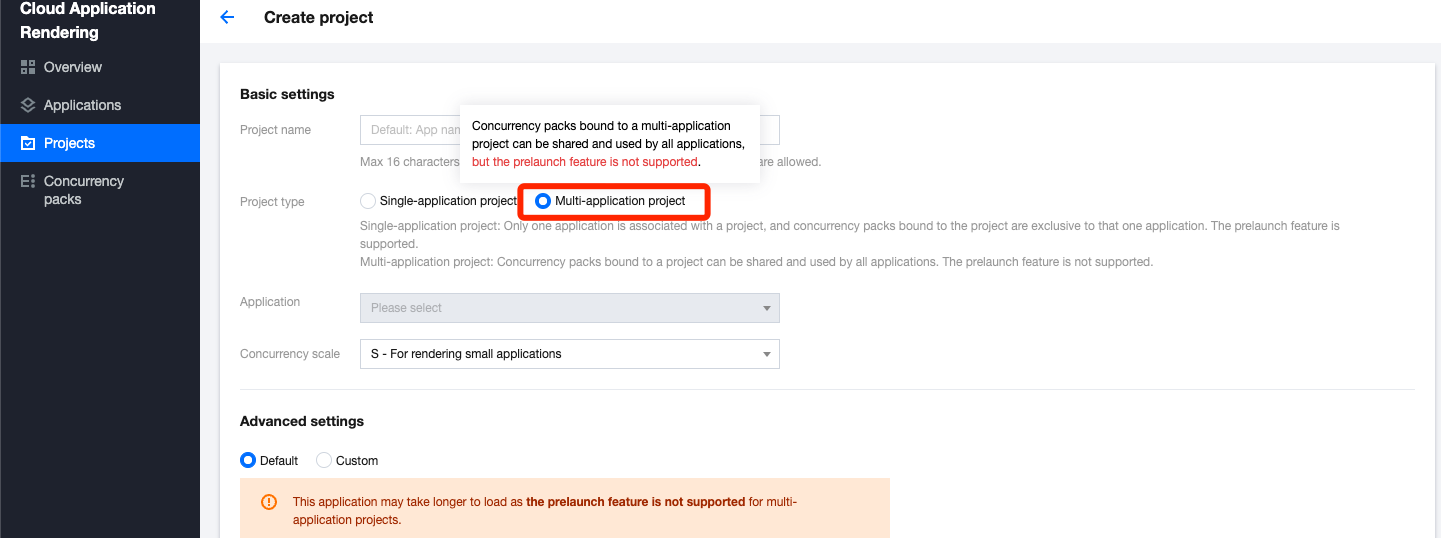
Task: Select the Multi-application project radio button
Action: coord(543,201)
